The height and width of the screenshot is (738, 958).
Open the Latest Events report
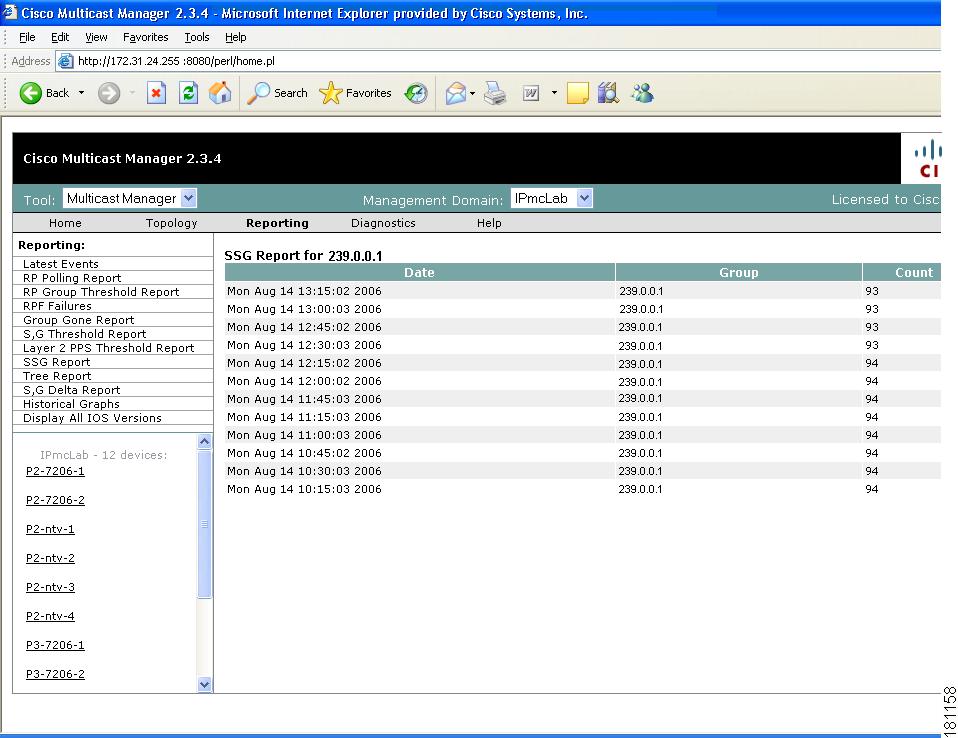click(x=60, y=264)
